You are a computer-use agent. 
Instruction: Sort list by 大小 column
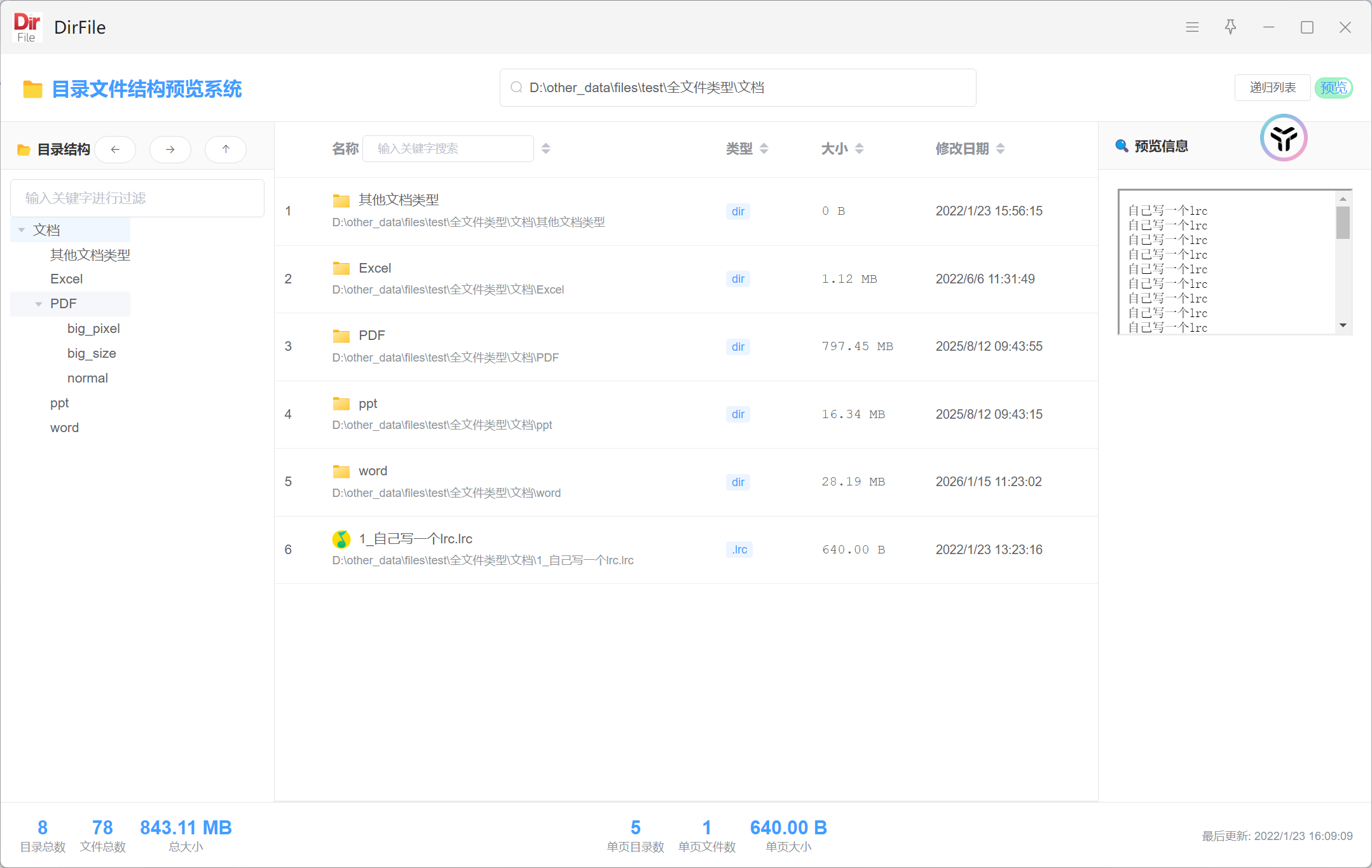point(859,149)
